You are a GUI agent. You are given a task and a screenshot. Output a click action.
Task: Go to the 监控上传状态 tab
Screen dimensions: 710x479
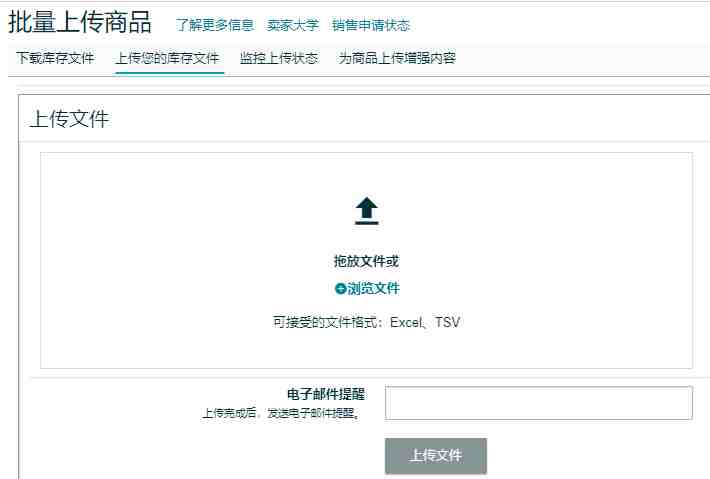click(x=279, y=58)
